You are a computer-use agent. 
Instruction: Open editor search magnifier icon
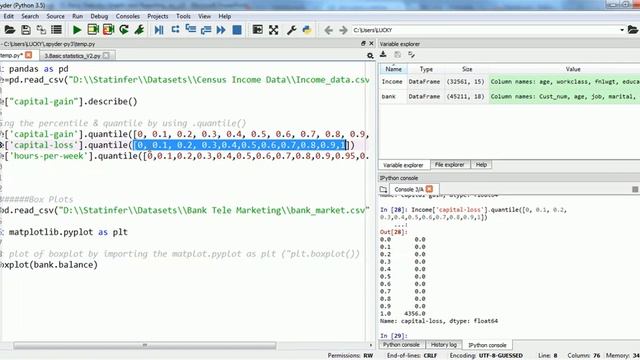pyautogui.click(x=370, y=56)
